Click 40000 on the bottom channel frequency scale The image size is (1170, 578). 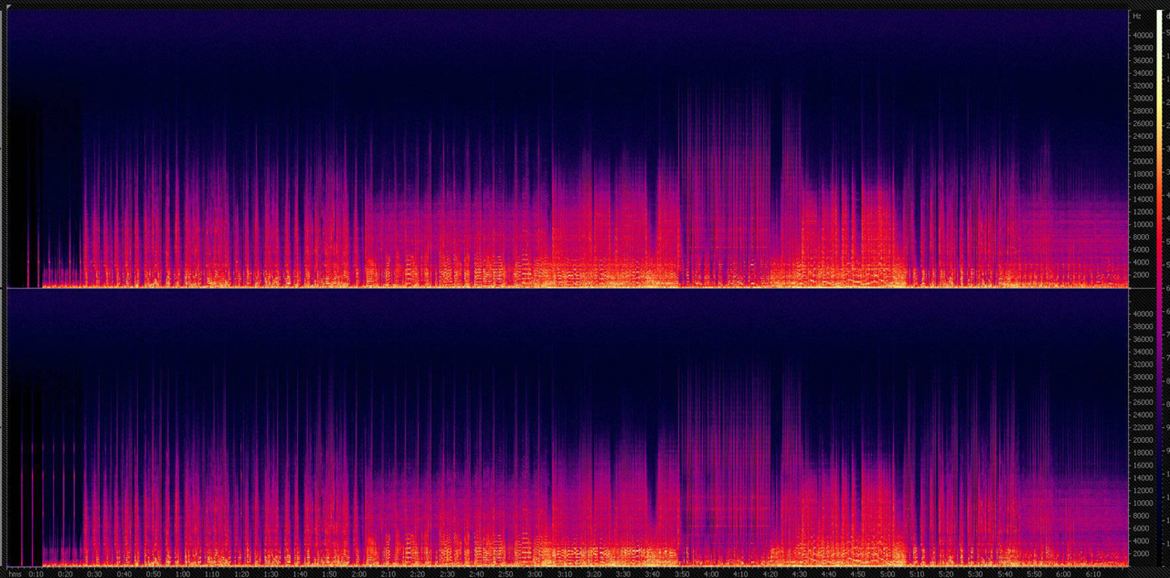[x=1142, y=313]
